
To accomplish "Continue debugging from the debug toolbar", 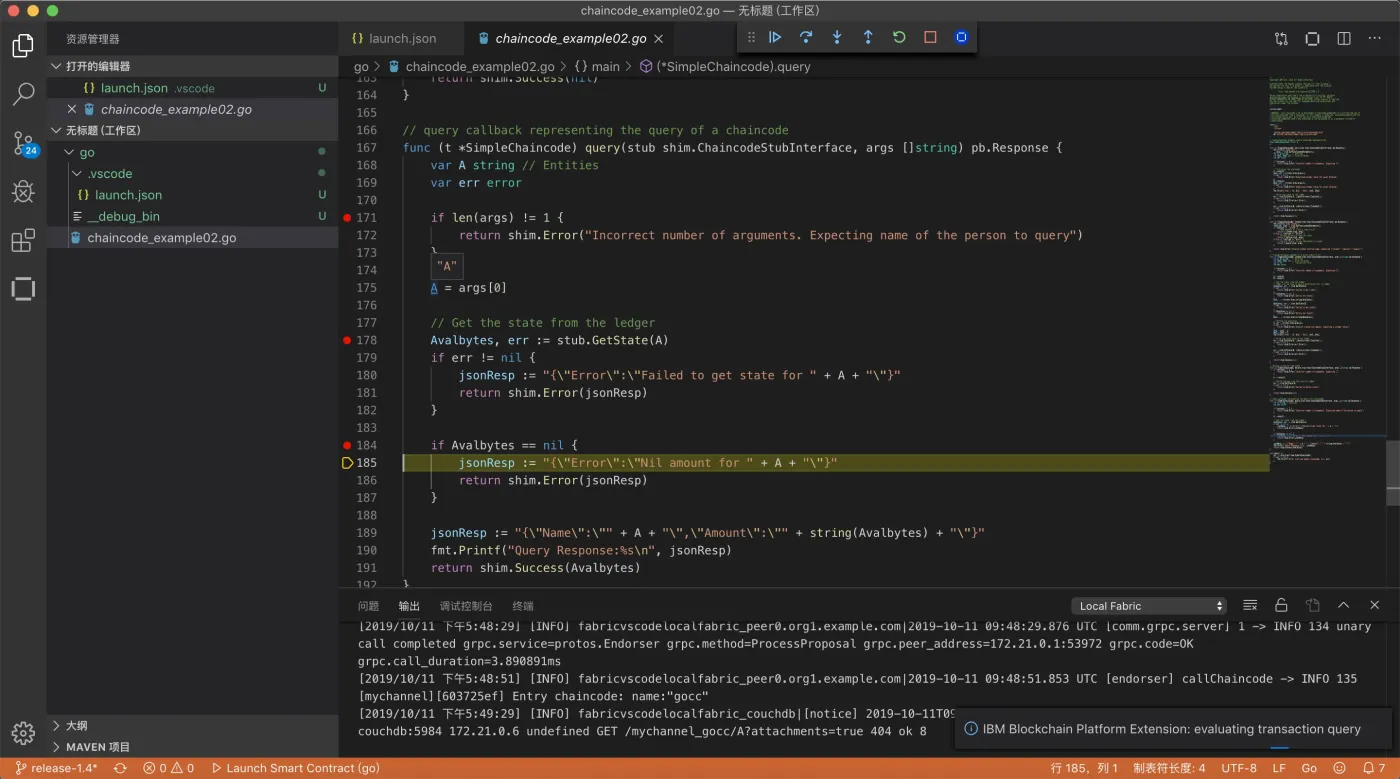I will [775, 37].
